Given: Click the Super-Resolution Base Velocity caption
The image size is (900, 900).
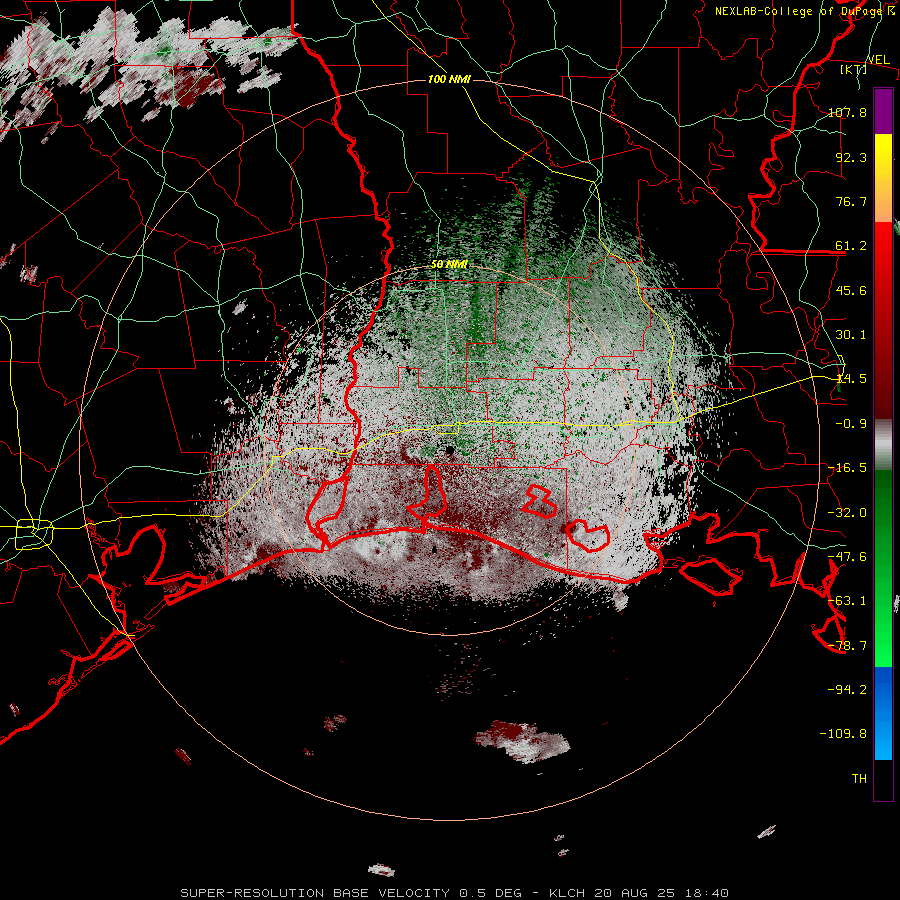Looking at the screenshot, I should (x=455, y=893).
